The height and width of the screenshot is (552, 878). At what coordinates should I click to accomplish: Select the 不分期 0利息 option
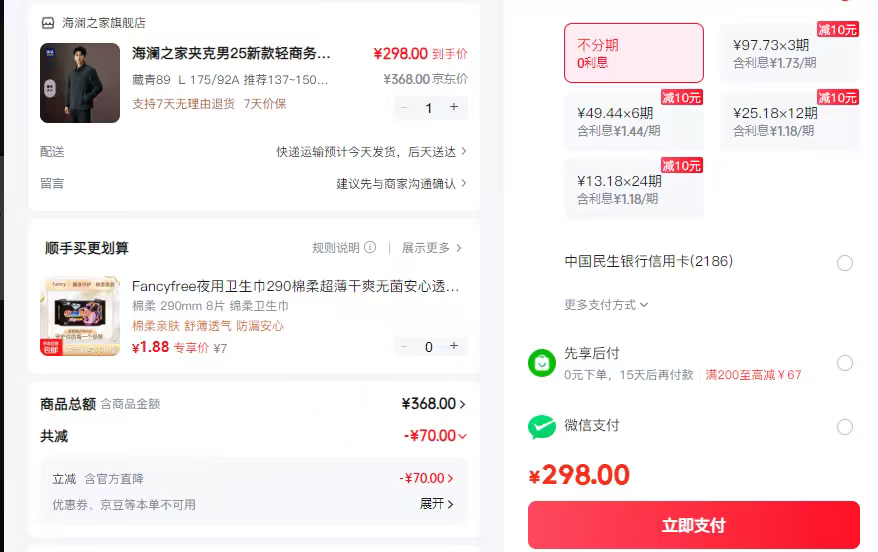pos(633,53)
